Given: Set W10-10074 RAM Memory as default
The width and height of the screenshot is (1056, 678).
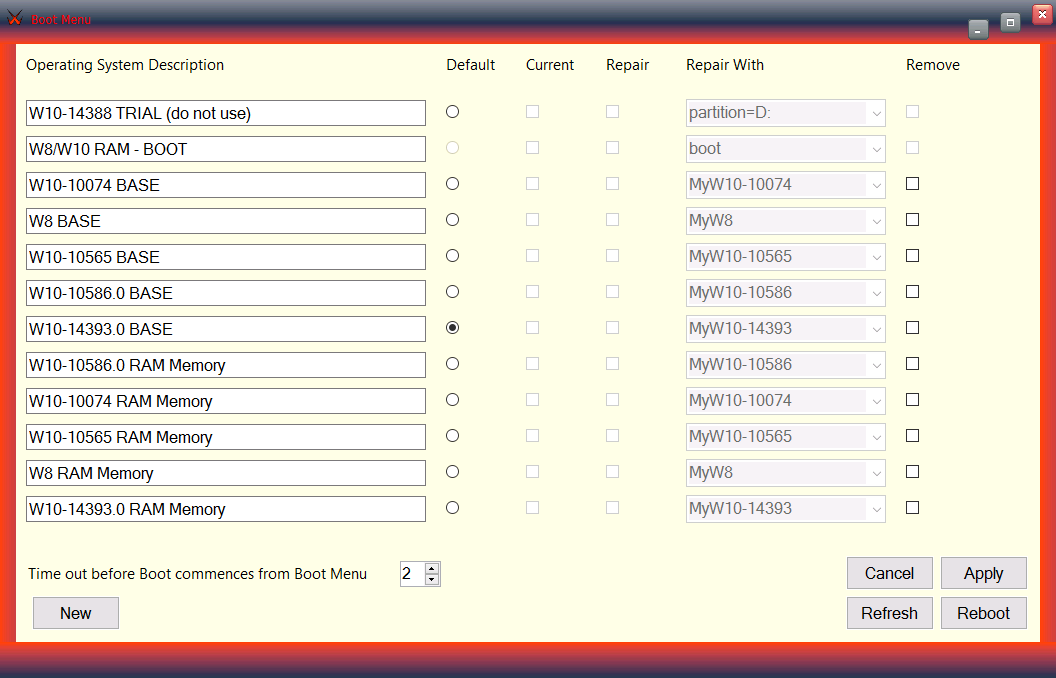Looking at the screenshot, I should click(x=453, y=400).
